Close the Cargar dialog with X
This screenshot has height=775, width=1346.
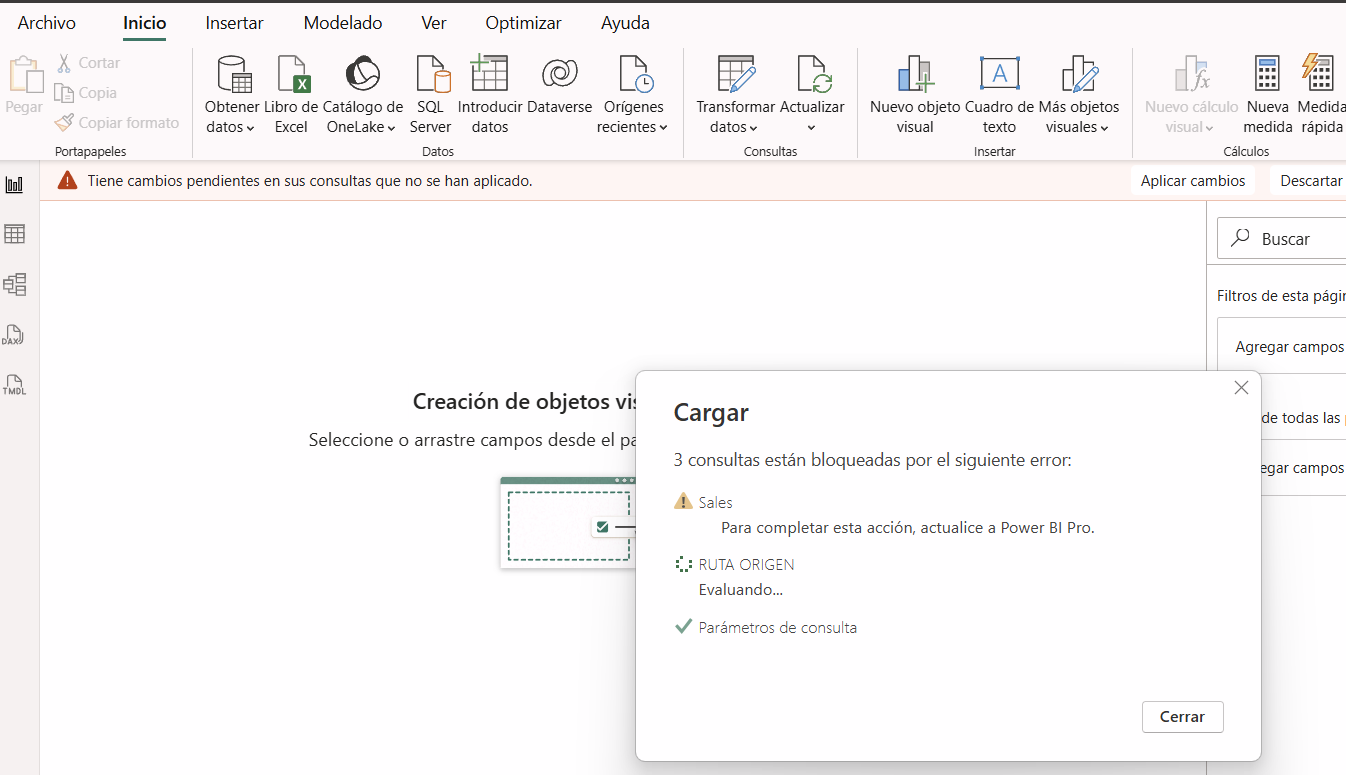1241,388
